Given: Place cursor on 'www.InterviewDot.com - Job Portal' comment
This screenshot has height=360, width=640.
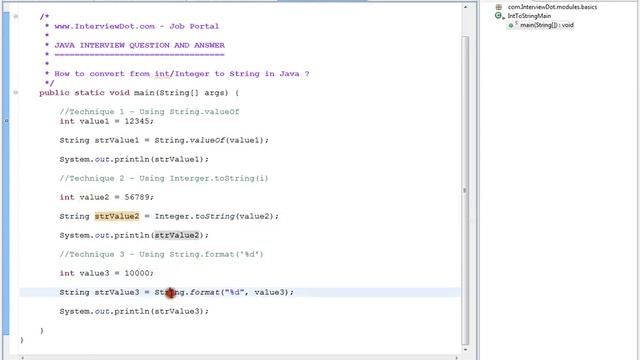Looking at the screenshot, I should click(137, 26).
